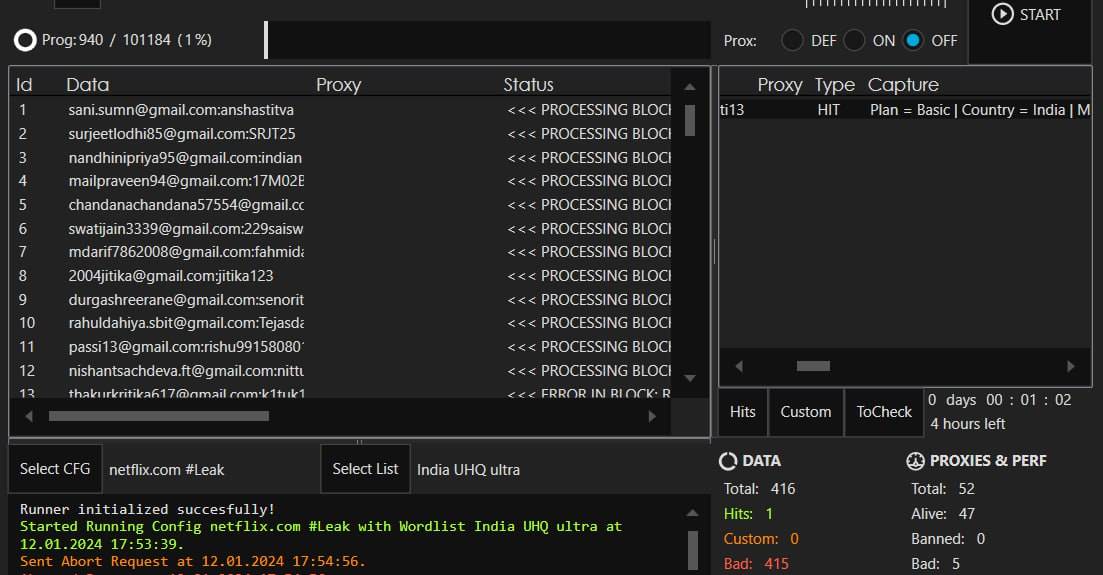This screenshot has height=575, width=1103.
Task: Select the HIT entry in hits list
Action: coord(905,110)
